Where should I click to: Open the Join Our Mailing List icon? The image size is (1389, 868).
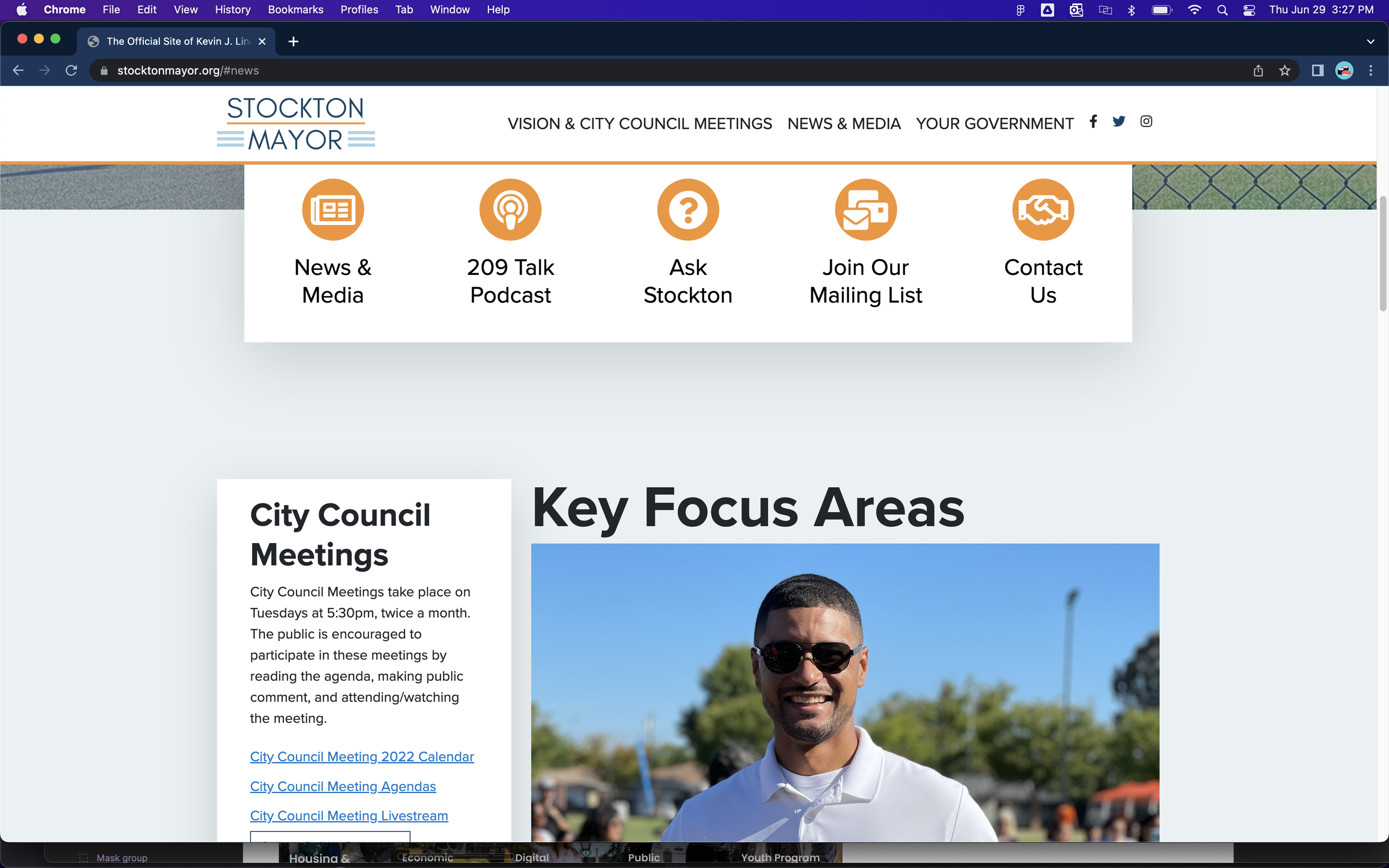coord(865,209)
